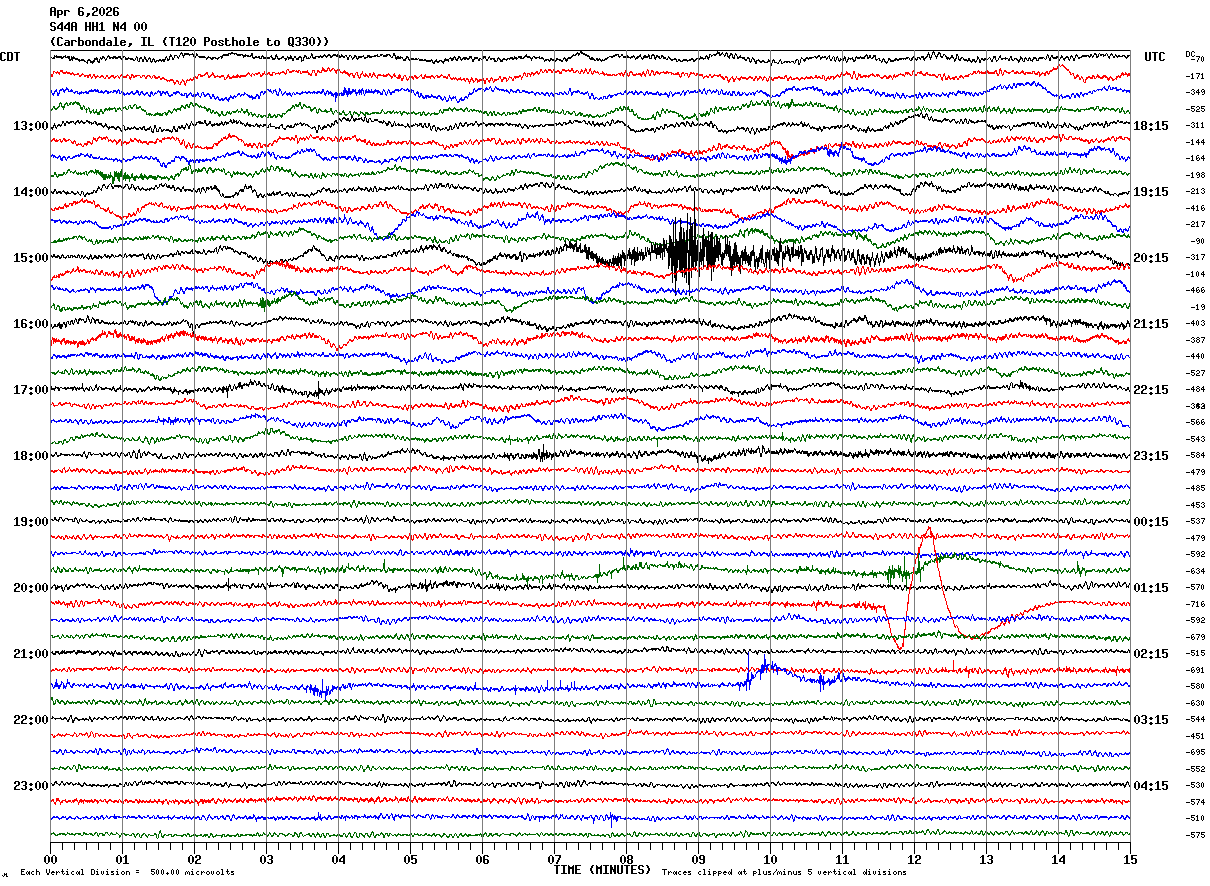
Task: Click the '03:15' UTC time label
Action: coord(1151,720)
